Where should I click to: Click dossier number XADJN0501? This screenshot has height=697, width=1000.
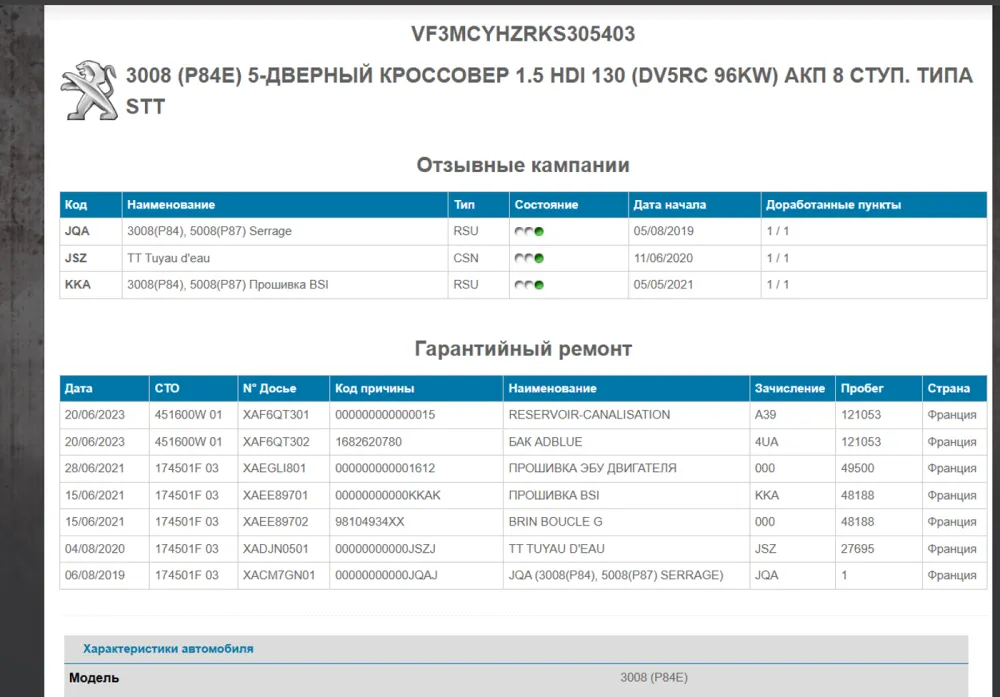276,548
